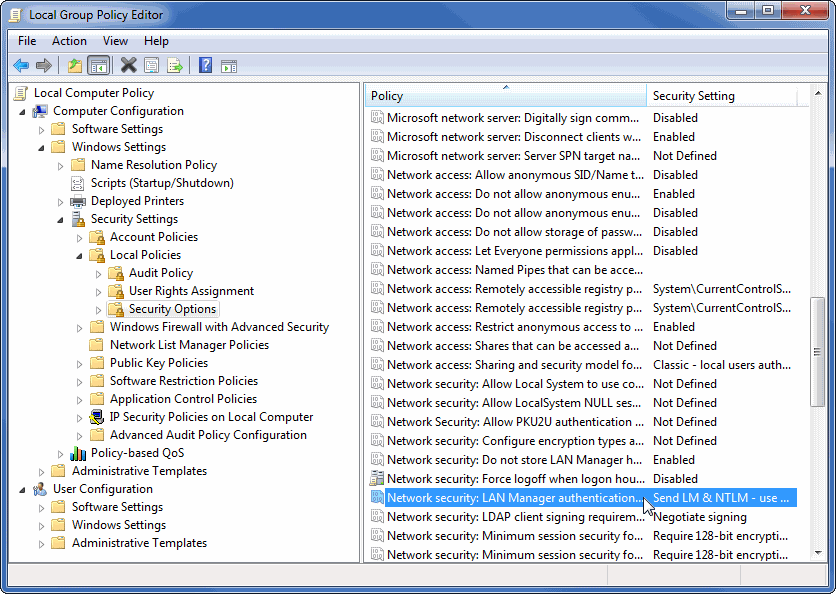836x594 pixels.
Task: Click the Security Setting column header
Action: click(x=720, y=96)
